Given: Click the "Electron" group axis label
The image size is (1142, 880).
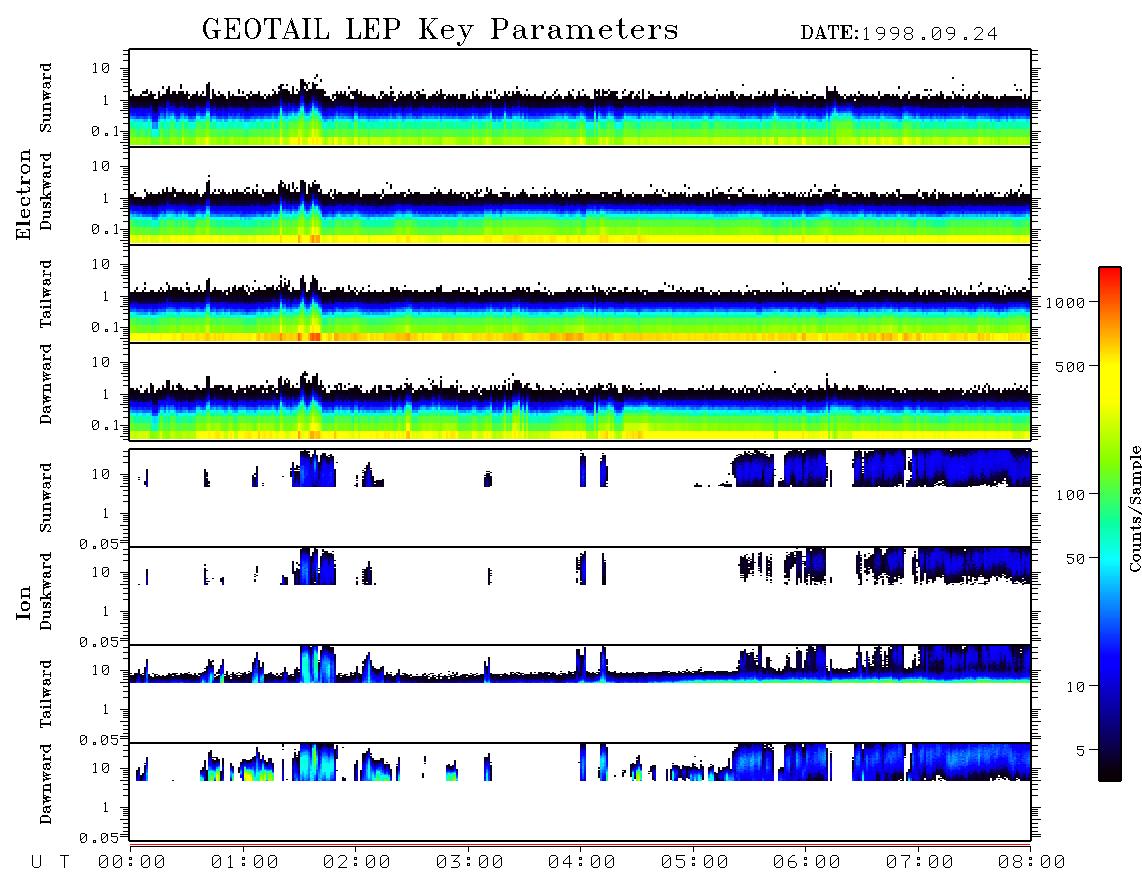Looking at the screenshot, I should pyautogui.click(x=24, y=195).
